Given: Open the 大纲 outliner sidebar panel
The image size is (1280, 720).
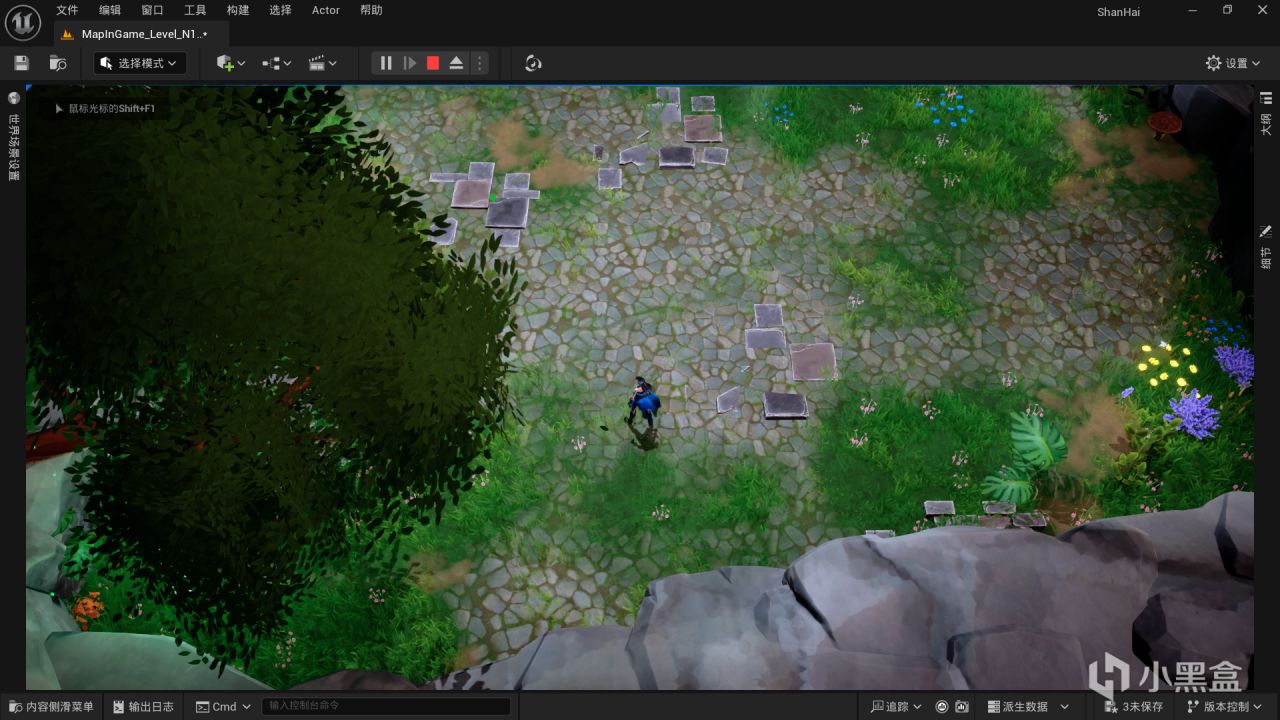Looking at the screenshot, I should click(x=1266, y=114).
